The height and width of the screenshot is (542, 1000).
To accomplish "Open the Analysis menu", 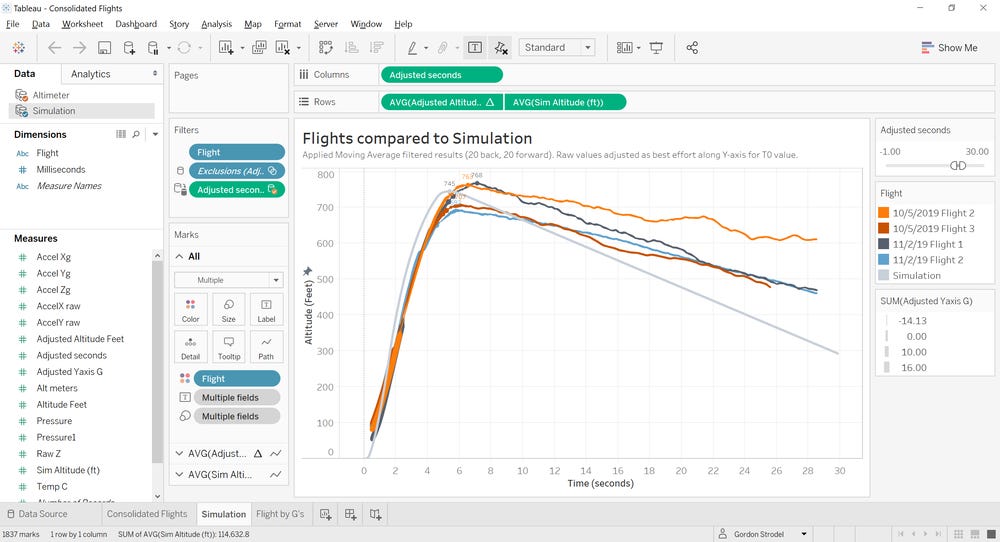I will (x=216, y=24).
